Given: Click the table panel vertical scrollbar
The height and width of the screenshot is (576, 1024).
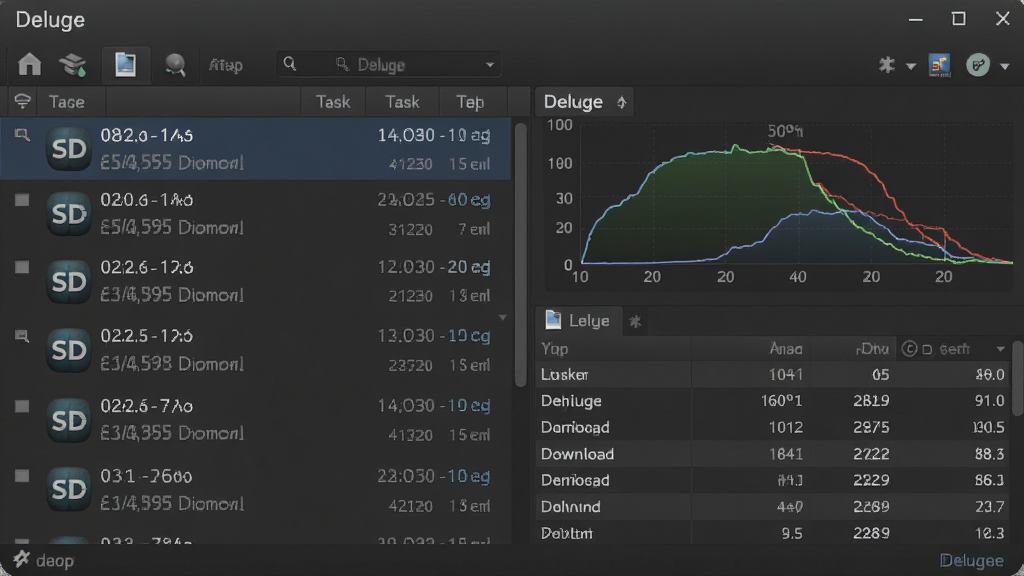Looking at the screenshot, I should 1017,377.
